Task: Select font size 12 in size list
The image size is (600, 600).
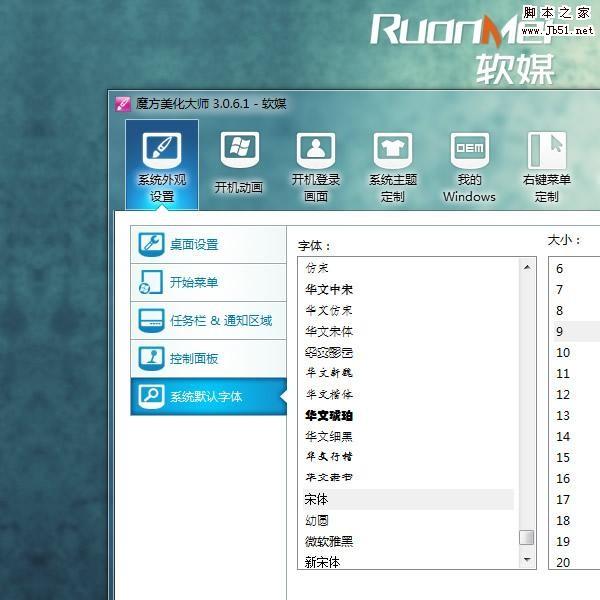Action: [563, 394]
